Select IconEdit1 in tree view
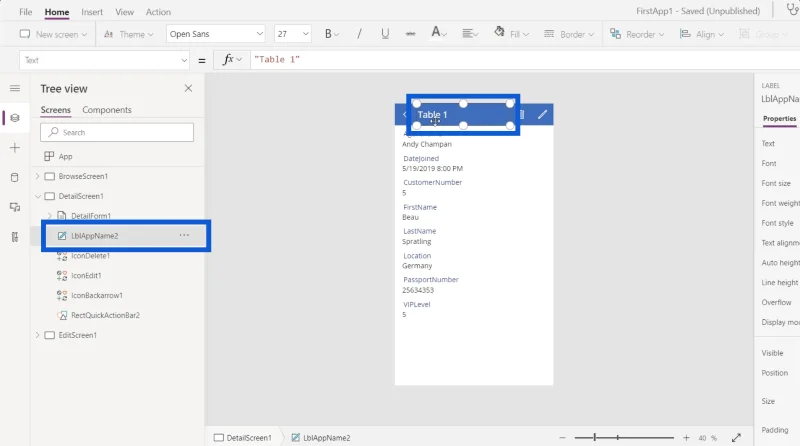The height and width of the screenshot is (446, 800). click(x=86, y=276)
